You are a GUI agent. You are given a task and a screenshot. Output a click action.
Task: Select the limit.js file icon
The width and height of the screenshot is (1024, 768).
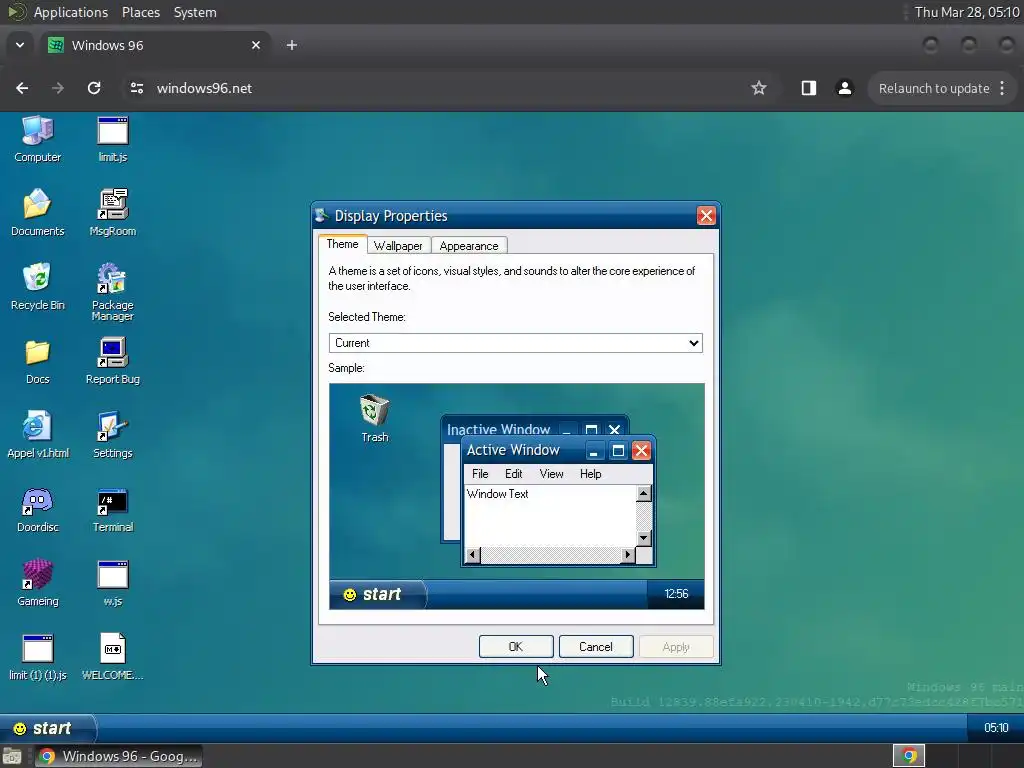click(112, 138)
